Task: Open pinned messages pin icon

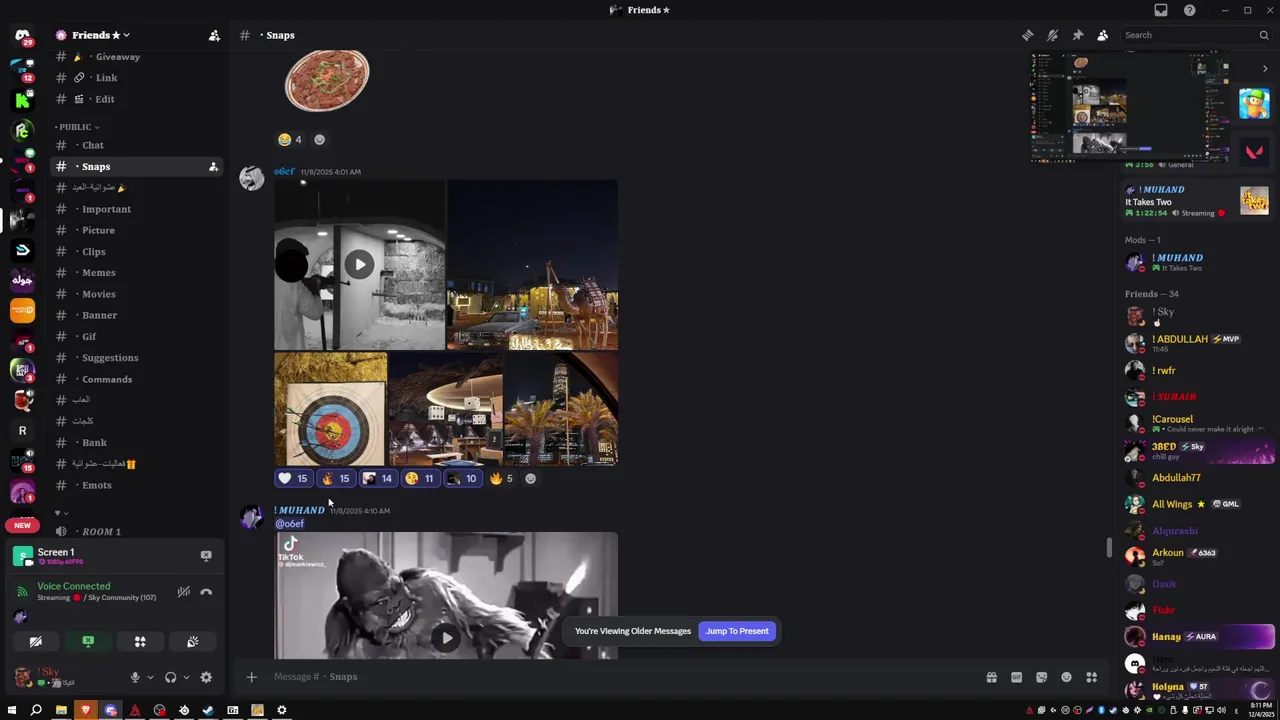Action: click(x=1077, y=35)
